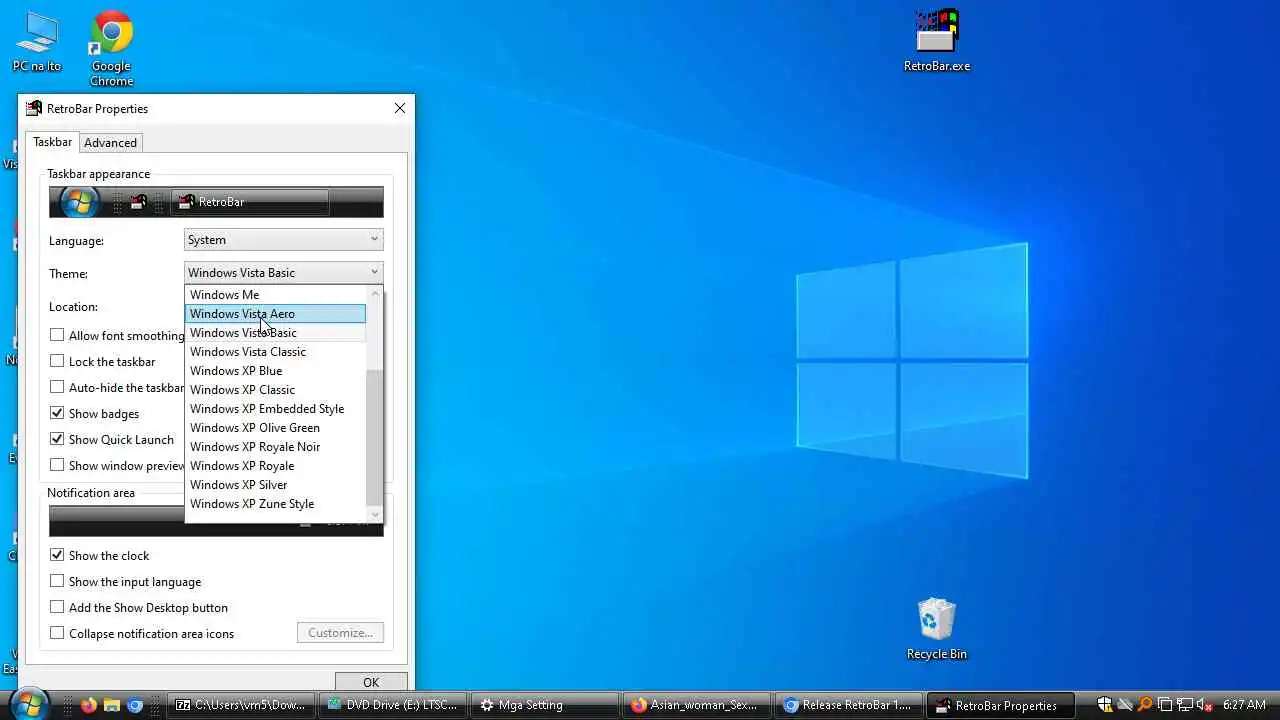Enable Auto-hide the taskbar
1280x720 pixels.
click(x=57, y=387)
